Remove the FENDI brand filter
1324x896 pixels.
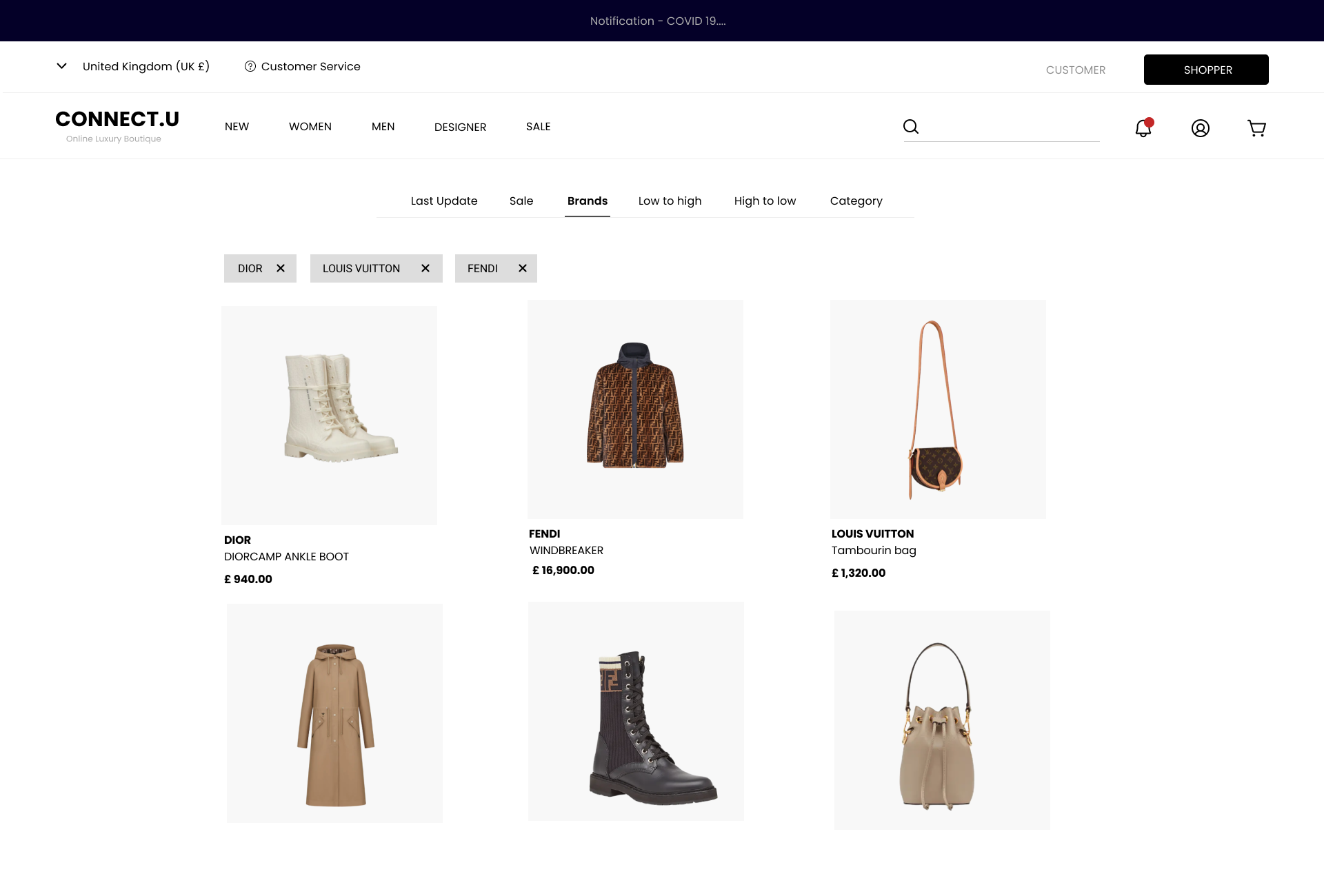pos(523,269)
